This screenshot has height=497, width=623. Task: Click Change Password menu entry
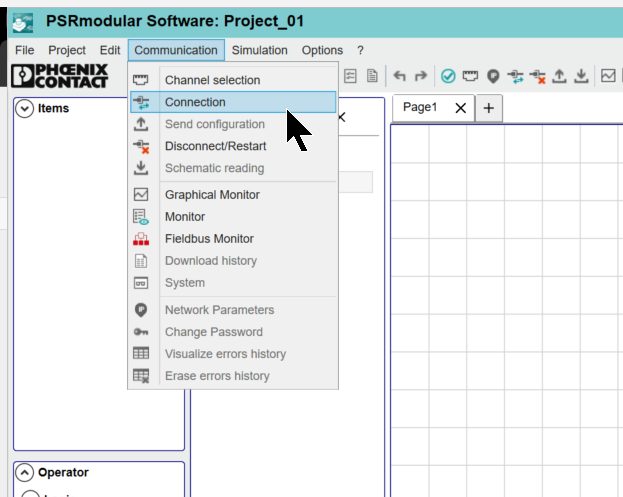pos(233,332)
